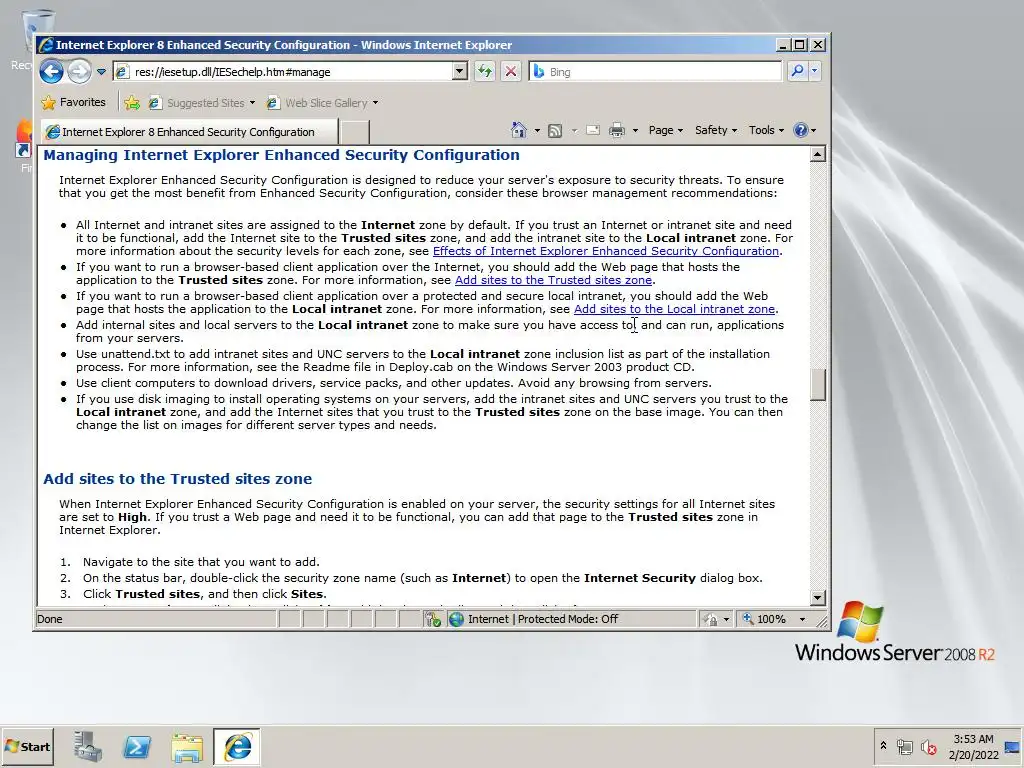Screen dimensions: 1024x768
Task: Stop loading with the red X icon
Action: coord(511,71)
